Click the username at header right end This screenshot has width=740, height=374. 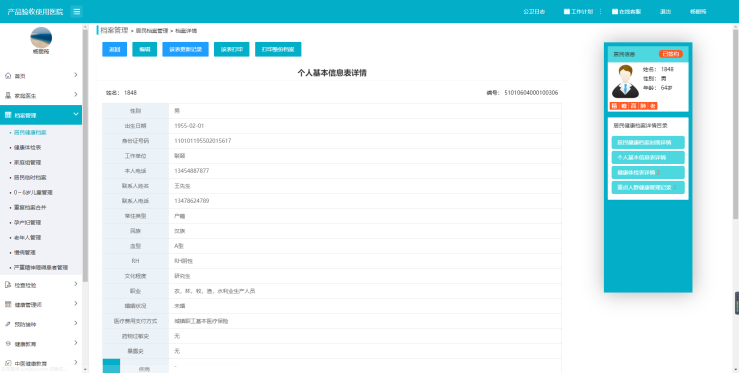click(x=698, y=12)
